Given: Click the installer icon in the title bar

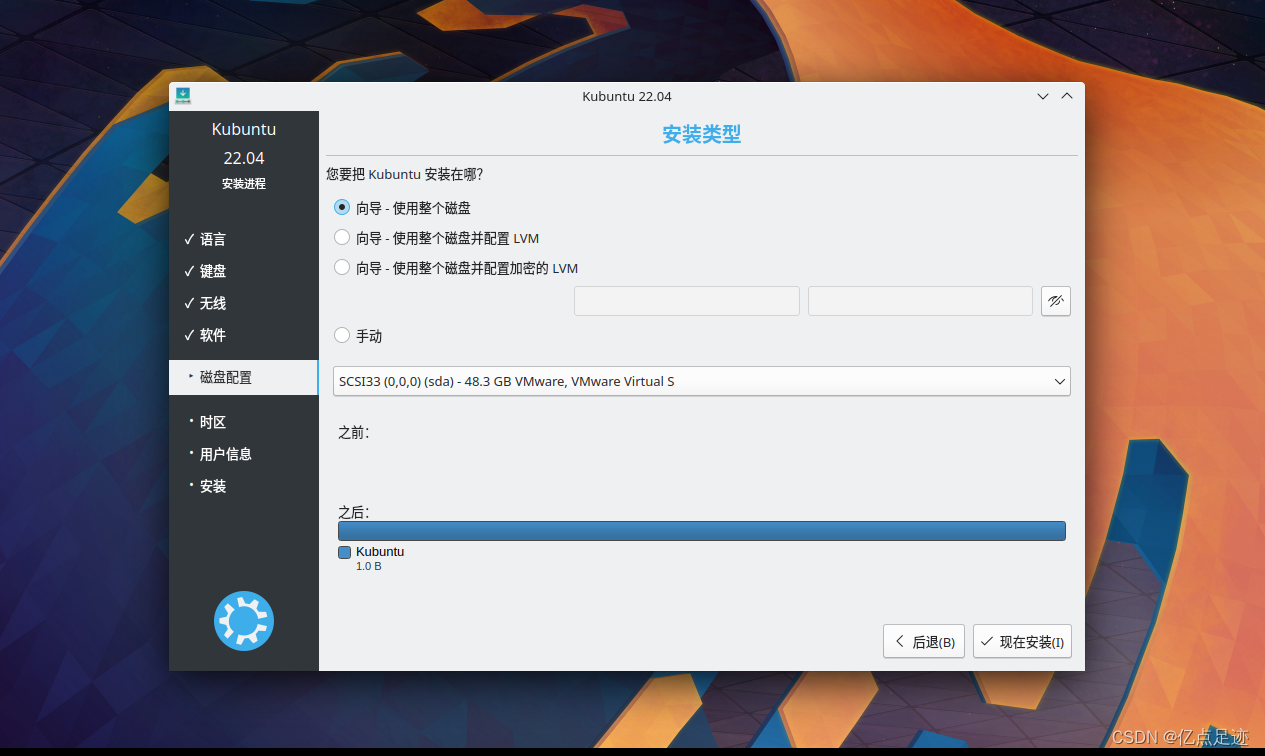Looking at the screenshot, I should [183, 96].
